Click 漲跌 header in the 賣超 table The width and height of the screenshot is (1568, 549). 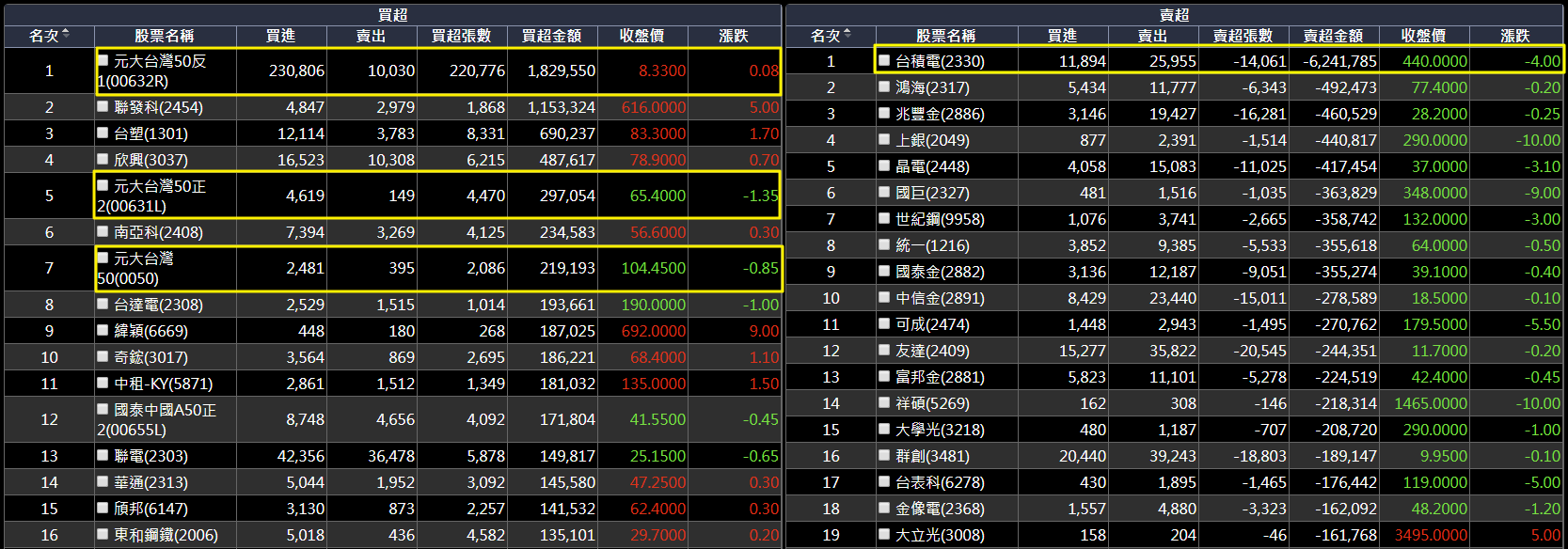click(1515, 36)
